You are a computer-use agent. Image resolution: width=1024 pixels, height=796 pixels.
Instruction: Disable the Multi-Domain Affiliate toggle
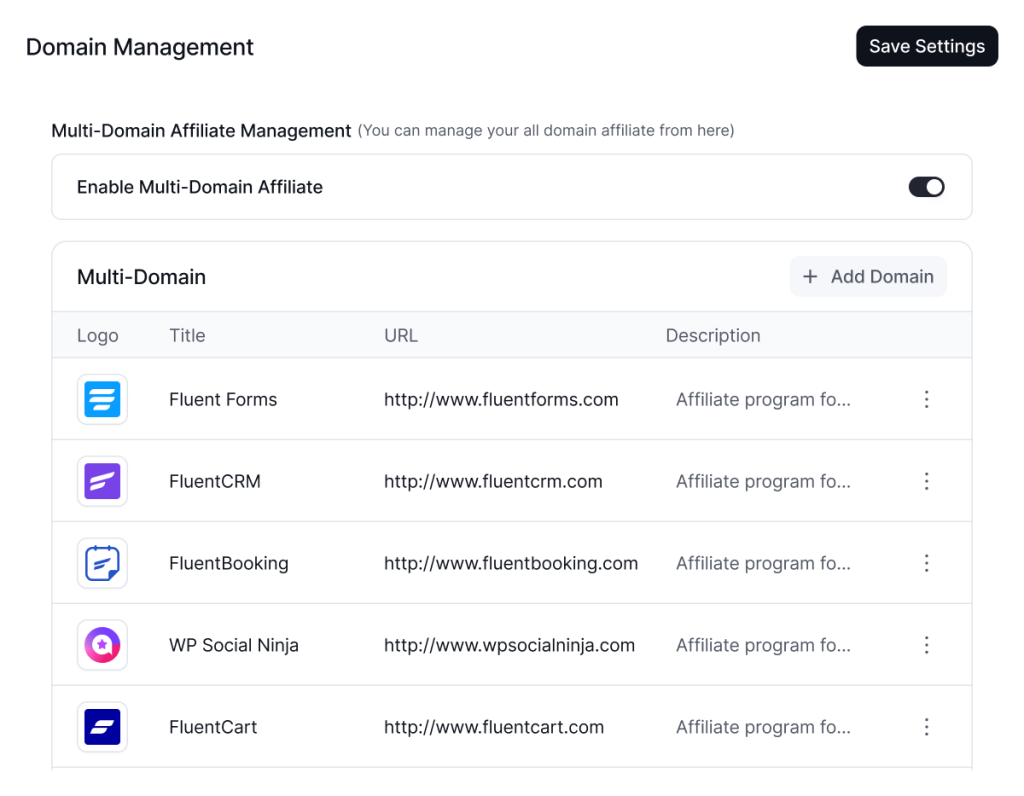click(926, 187)
